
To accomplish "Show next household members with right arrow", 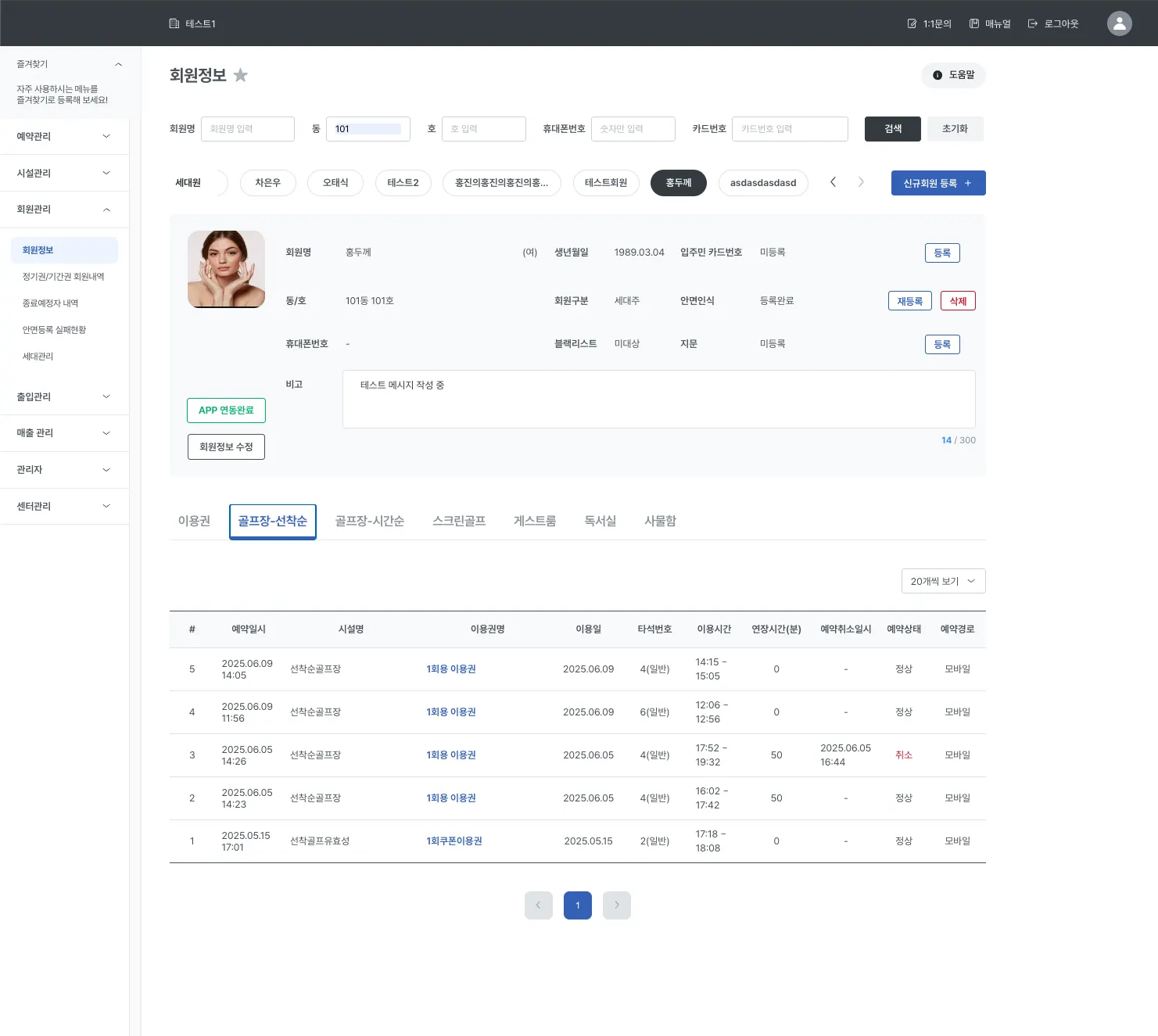I will 861,182.
